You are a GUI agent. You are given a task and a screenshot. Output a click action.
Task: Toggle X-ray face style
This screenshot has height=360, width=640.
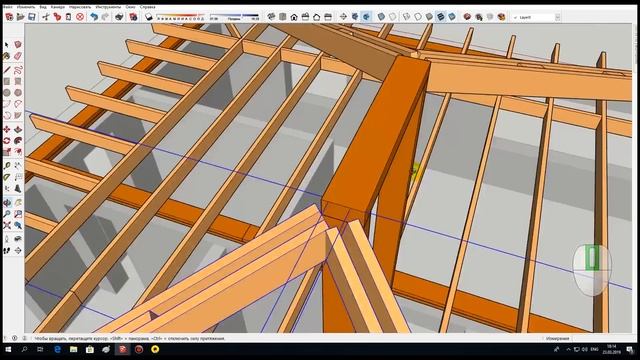tap(381, 17)
